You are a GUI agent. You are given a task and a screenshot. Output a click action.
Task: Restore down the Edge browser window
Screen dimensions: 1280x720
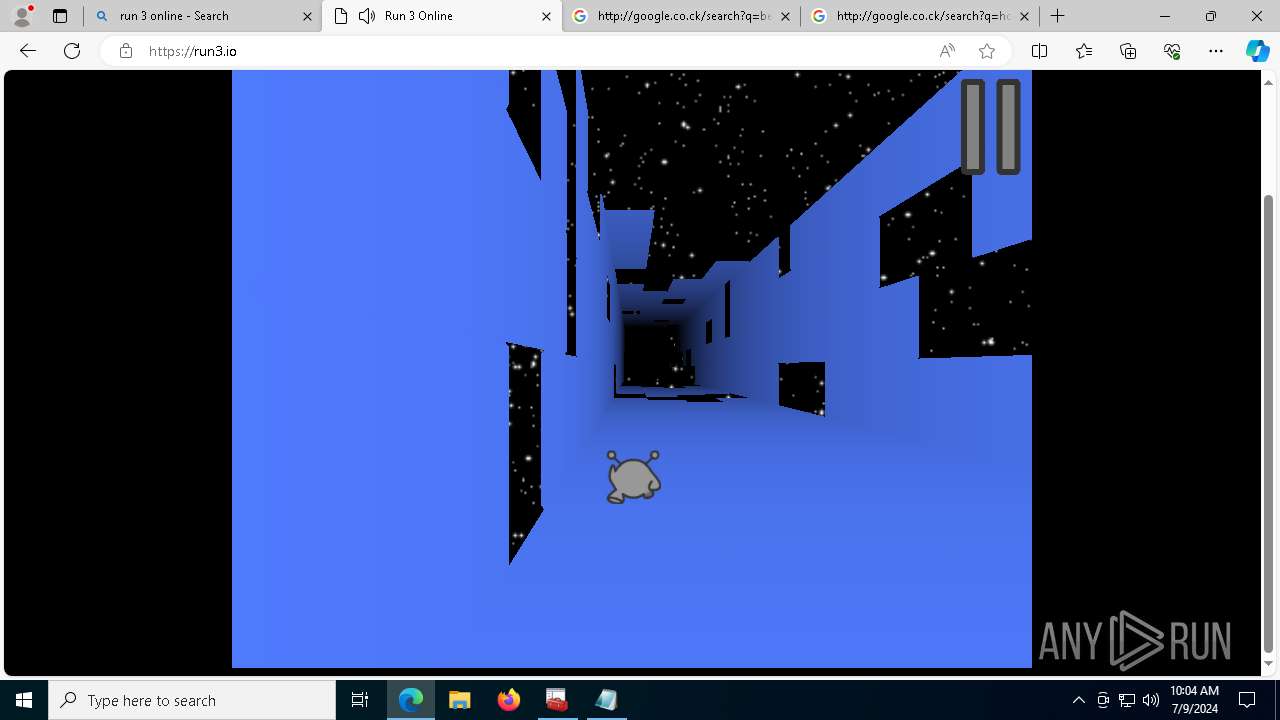click(x=1211, y=16)
